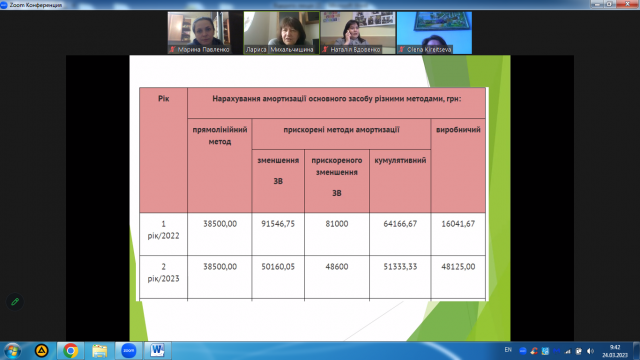640x360 pixels.
Task: Click the value 48600
Action: [x=337, y=267]
